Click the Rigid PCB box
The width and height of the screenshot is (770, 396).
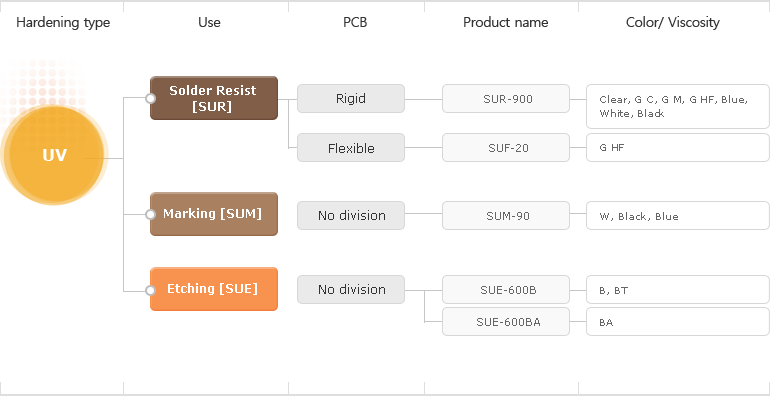click(351, 98)
